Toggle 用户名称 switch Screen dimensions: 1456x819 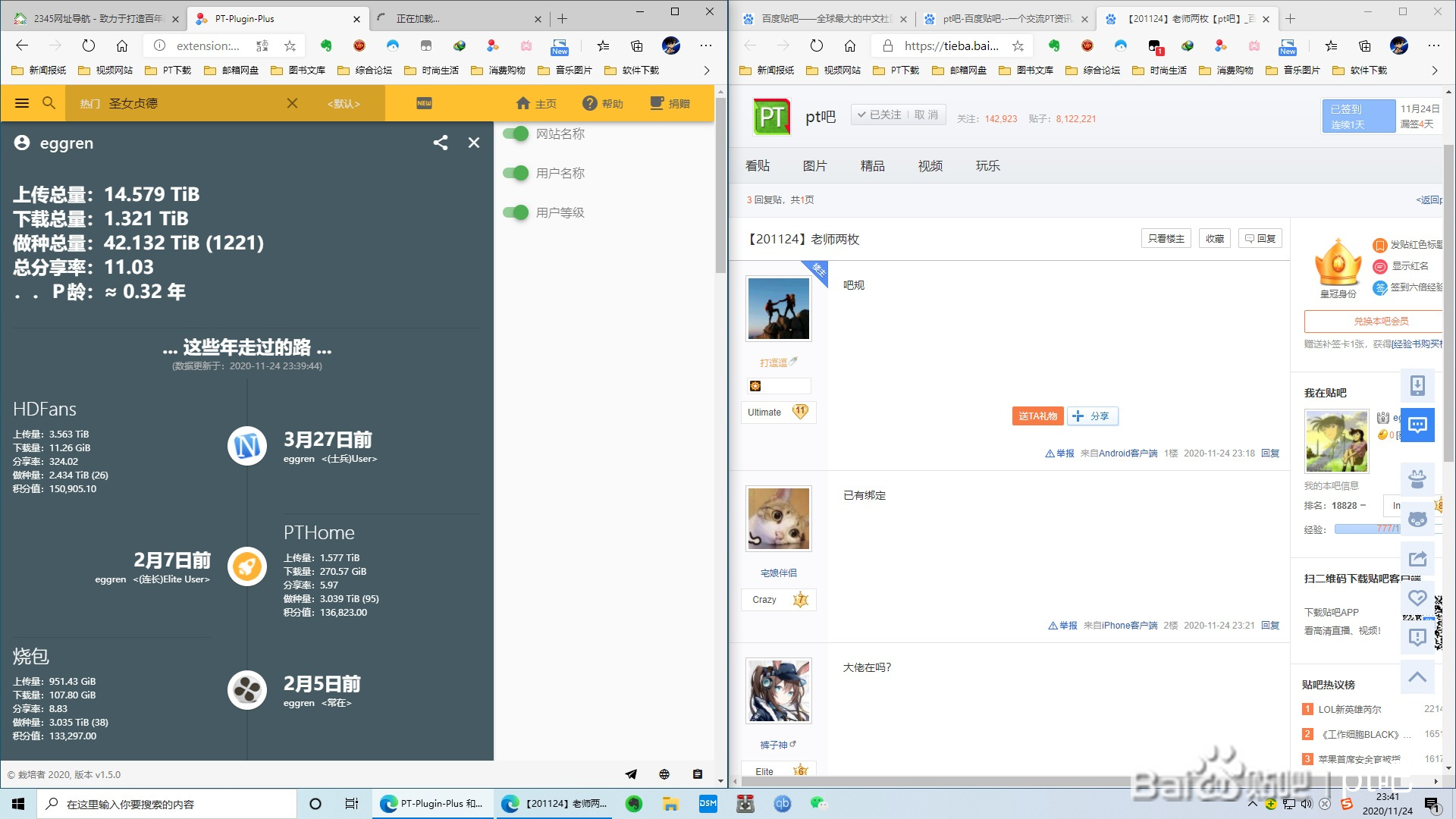tap(516, 173)
